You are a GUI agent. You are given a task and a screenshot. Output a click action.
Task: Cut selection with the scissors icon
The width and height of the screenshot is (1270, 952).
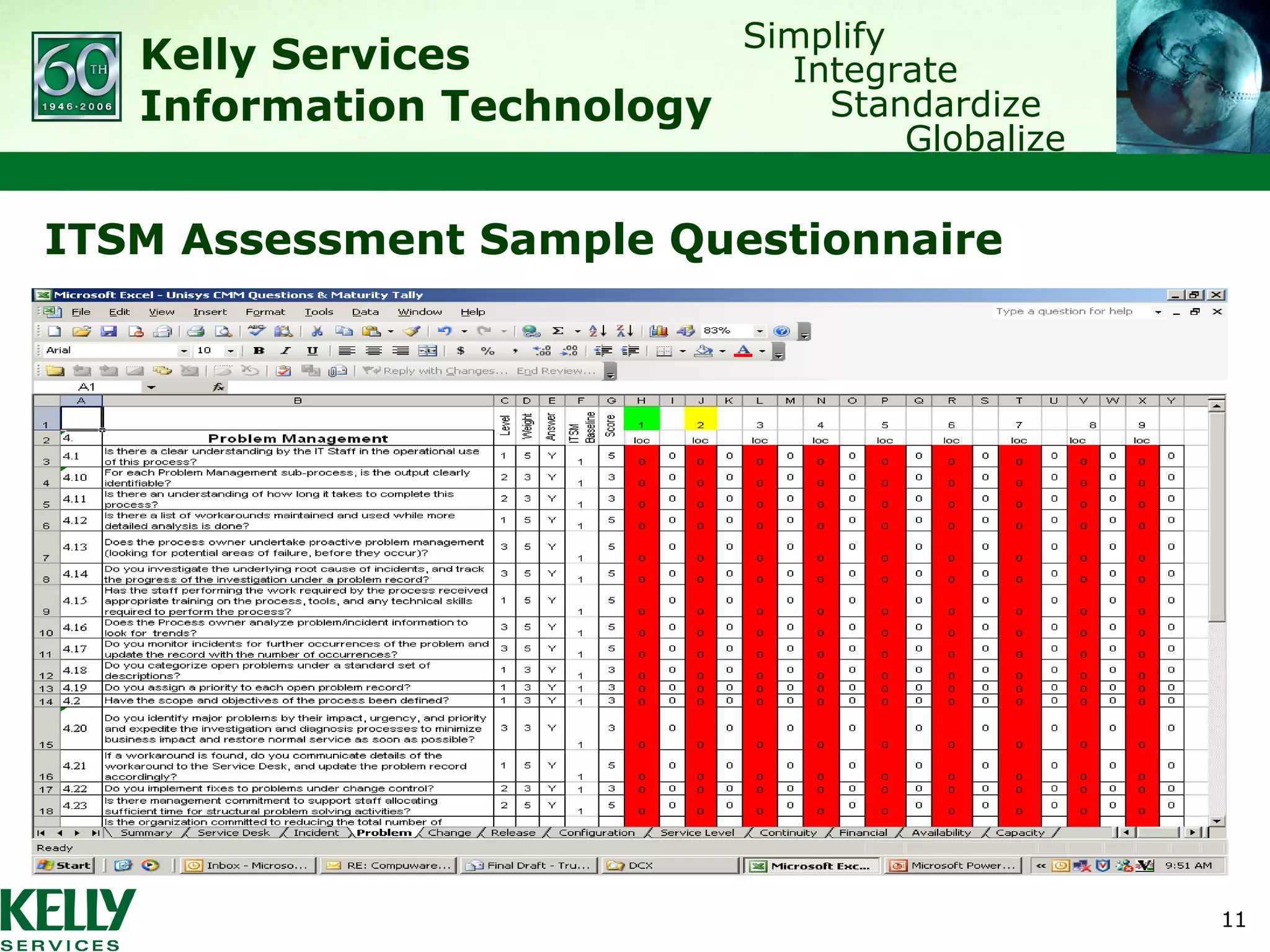click(317, 332)
